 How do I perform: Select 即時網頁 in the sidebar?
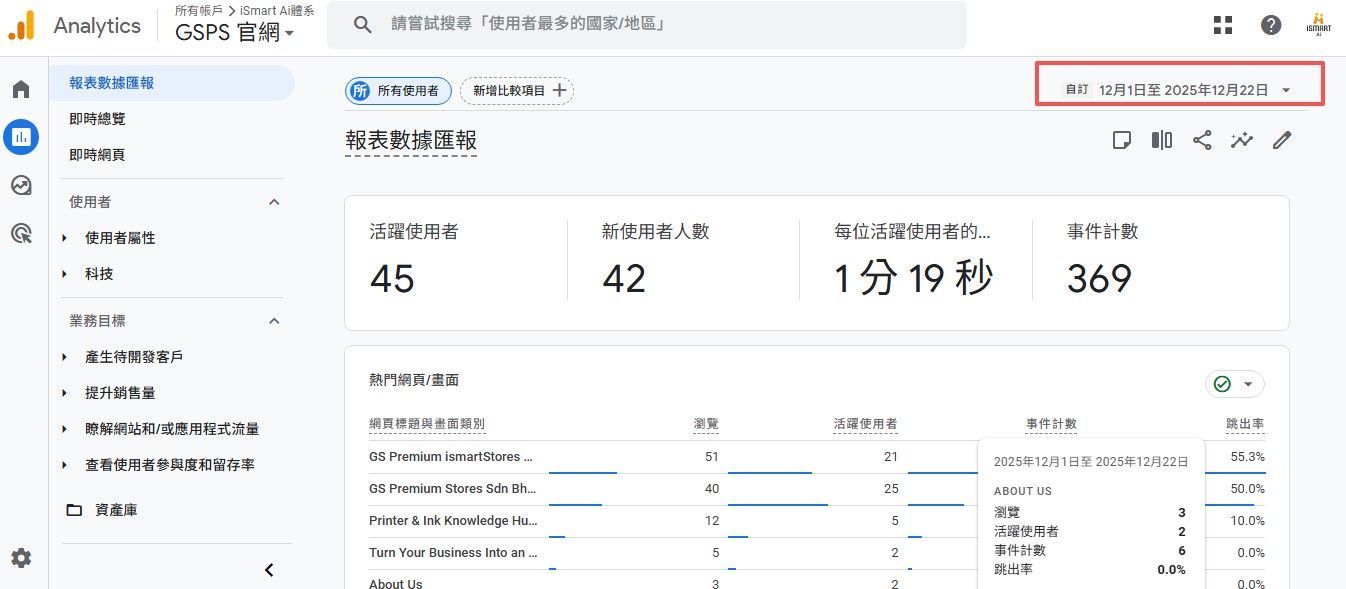tap(97, 155)
